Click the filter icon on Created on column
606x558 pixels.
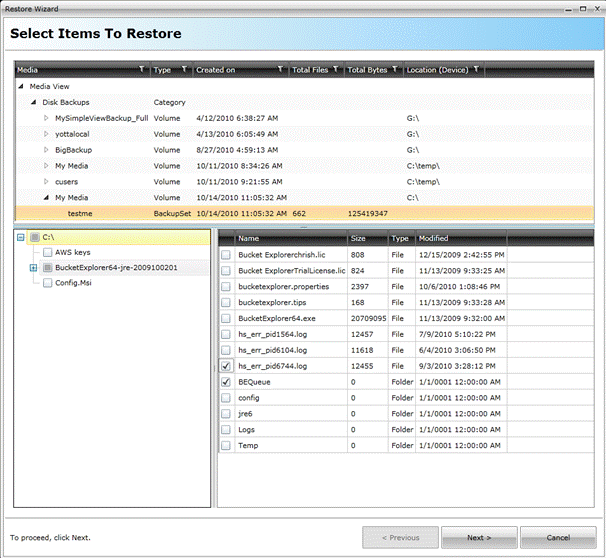pos(281,69)
